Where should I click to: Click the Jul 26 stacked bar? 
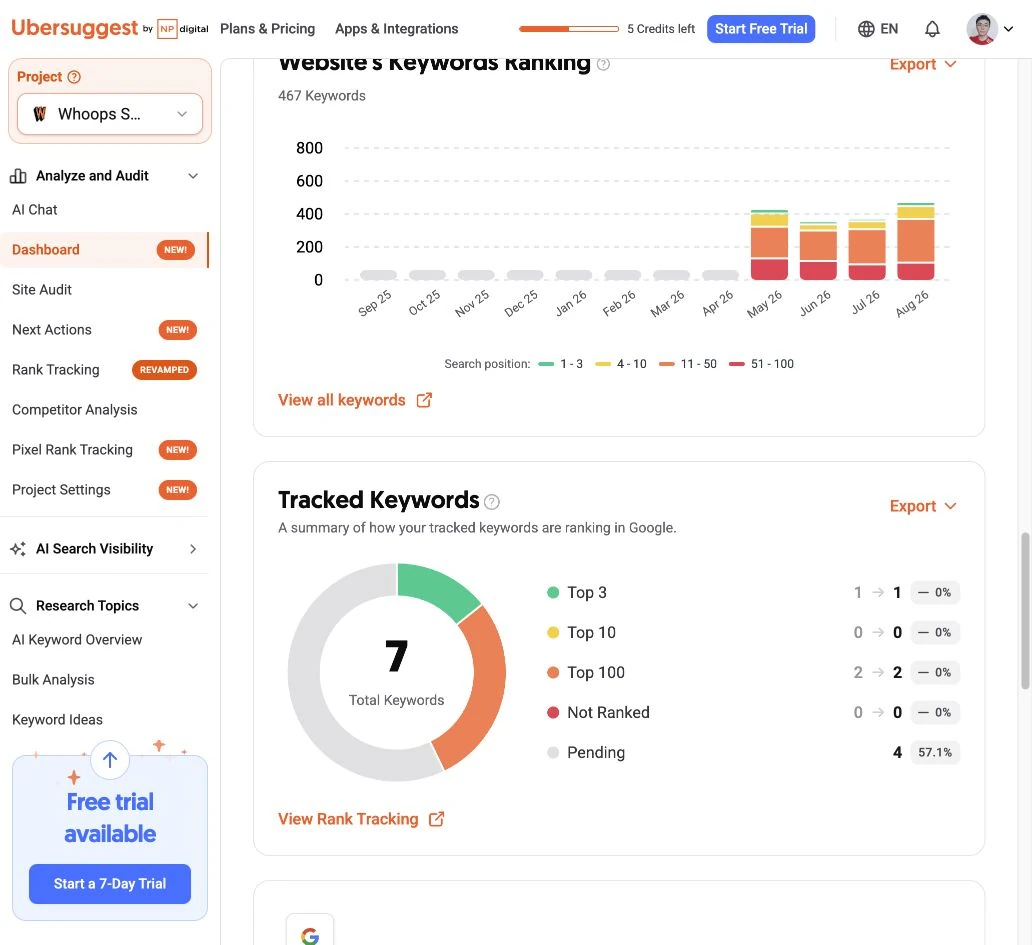click(867, 250)
